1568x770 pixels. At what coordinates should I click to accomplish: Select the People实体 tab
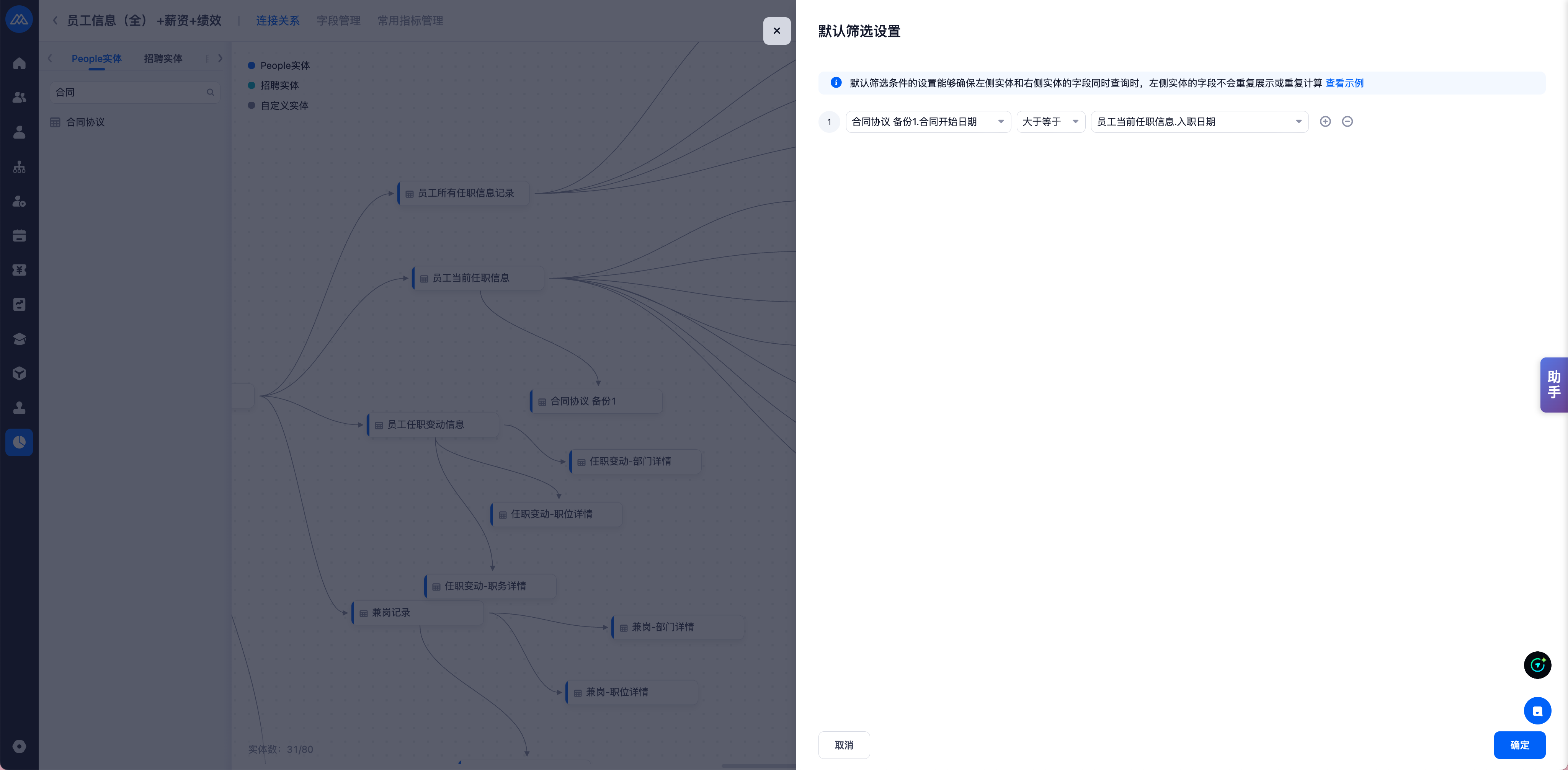97,59
